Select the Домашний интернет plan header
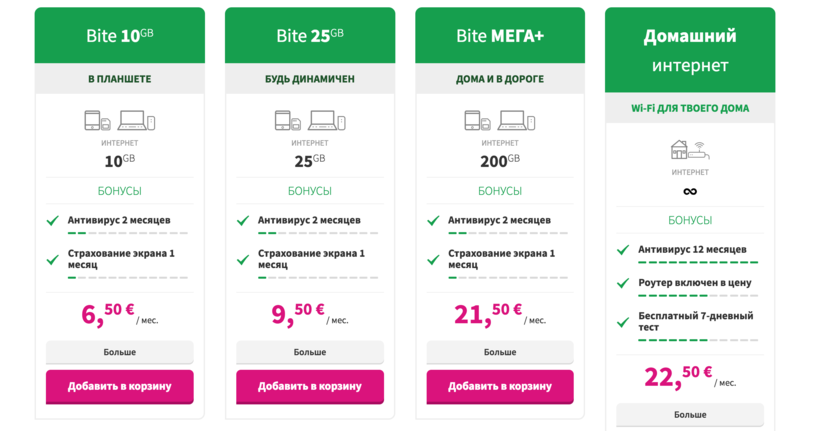 pos(689,50)
